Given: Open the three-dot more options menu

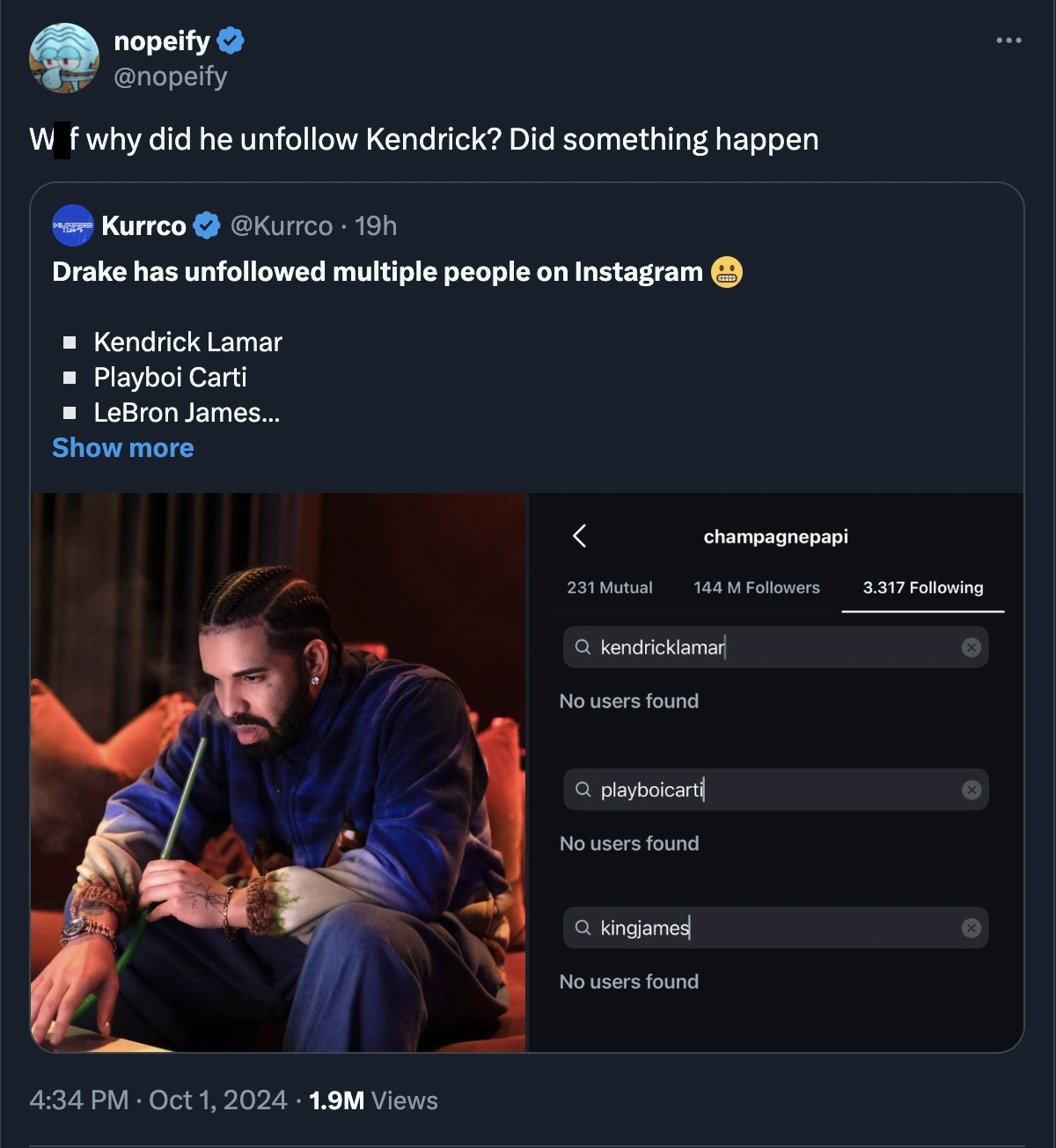Looking at the screenshot, I should tap(1008, 40).
